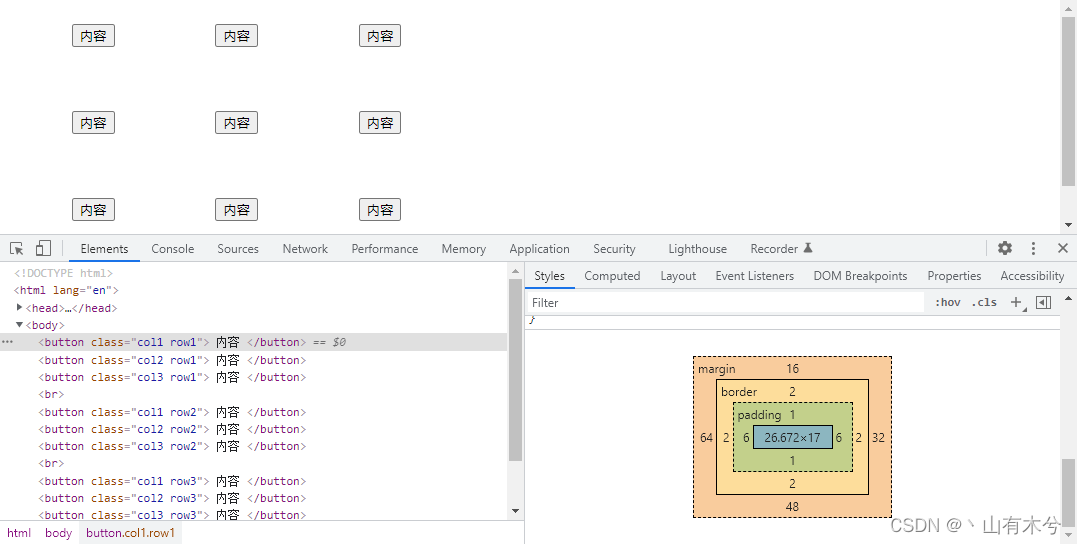This screenshot has height=544, width=1077.
Task: Toggle the device toolbar icon
Action: (x=43, y=249)
